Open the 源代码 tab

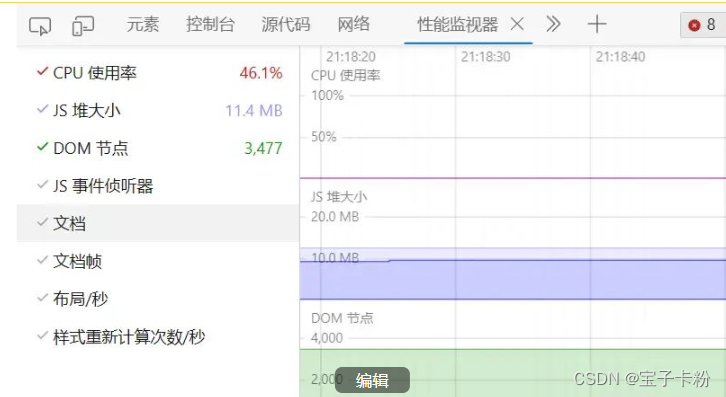click(x=286, y=24)
